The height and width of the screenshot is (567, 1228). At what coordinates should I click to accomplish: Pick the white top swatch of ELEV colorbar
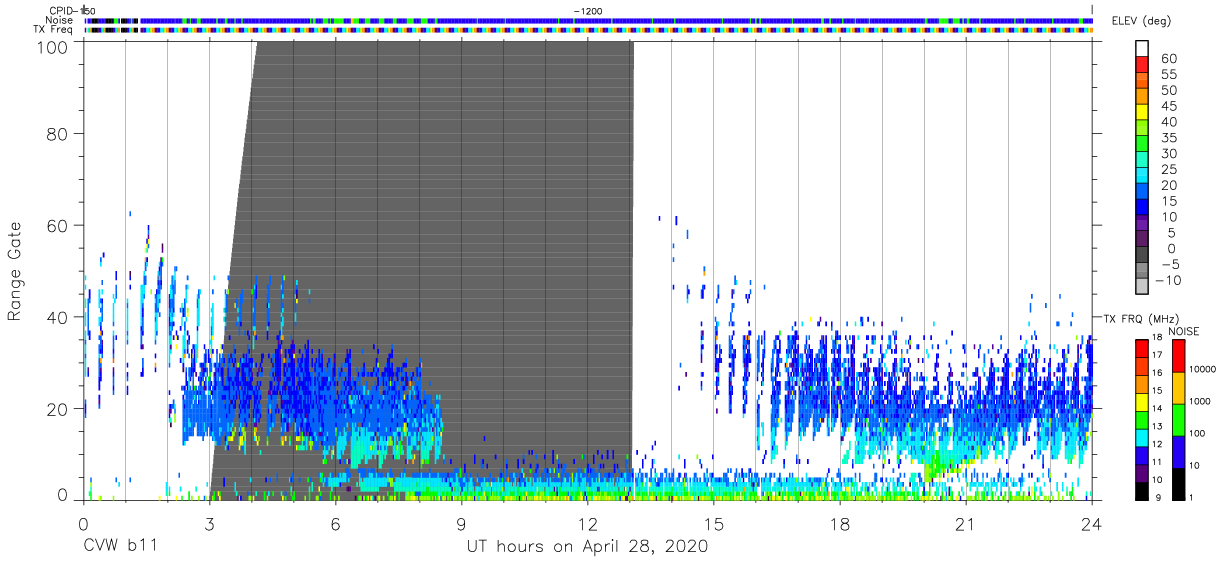tap(1143, 50)
